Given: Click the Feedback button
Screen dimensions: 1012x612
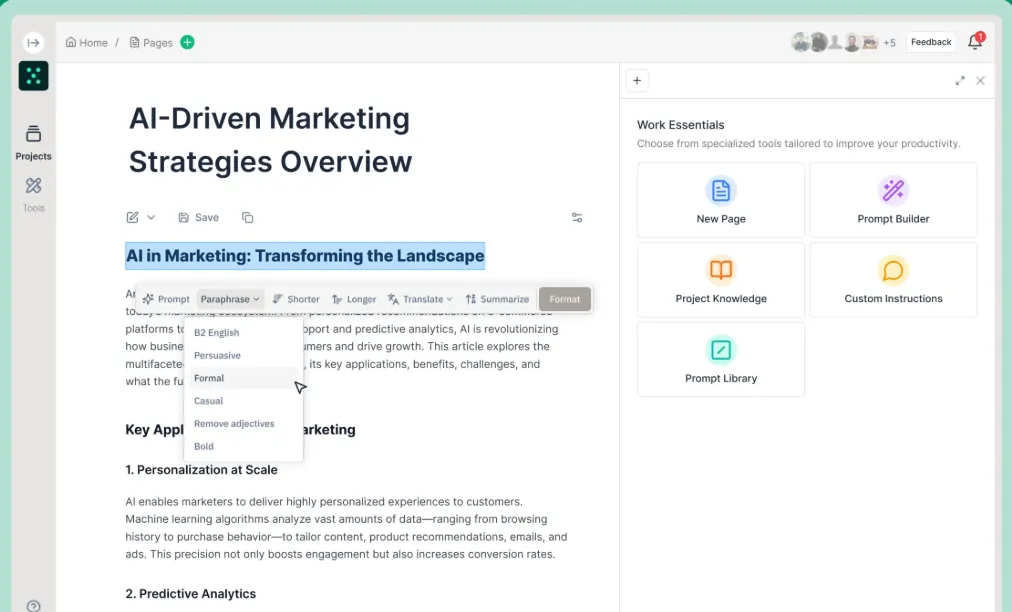Looking at the screenshot, I should (931, 42).
